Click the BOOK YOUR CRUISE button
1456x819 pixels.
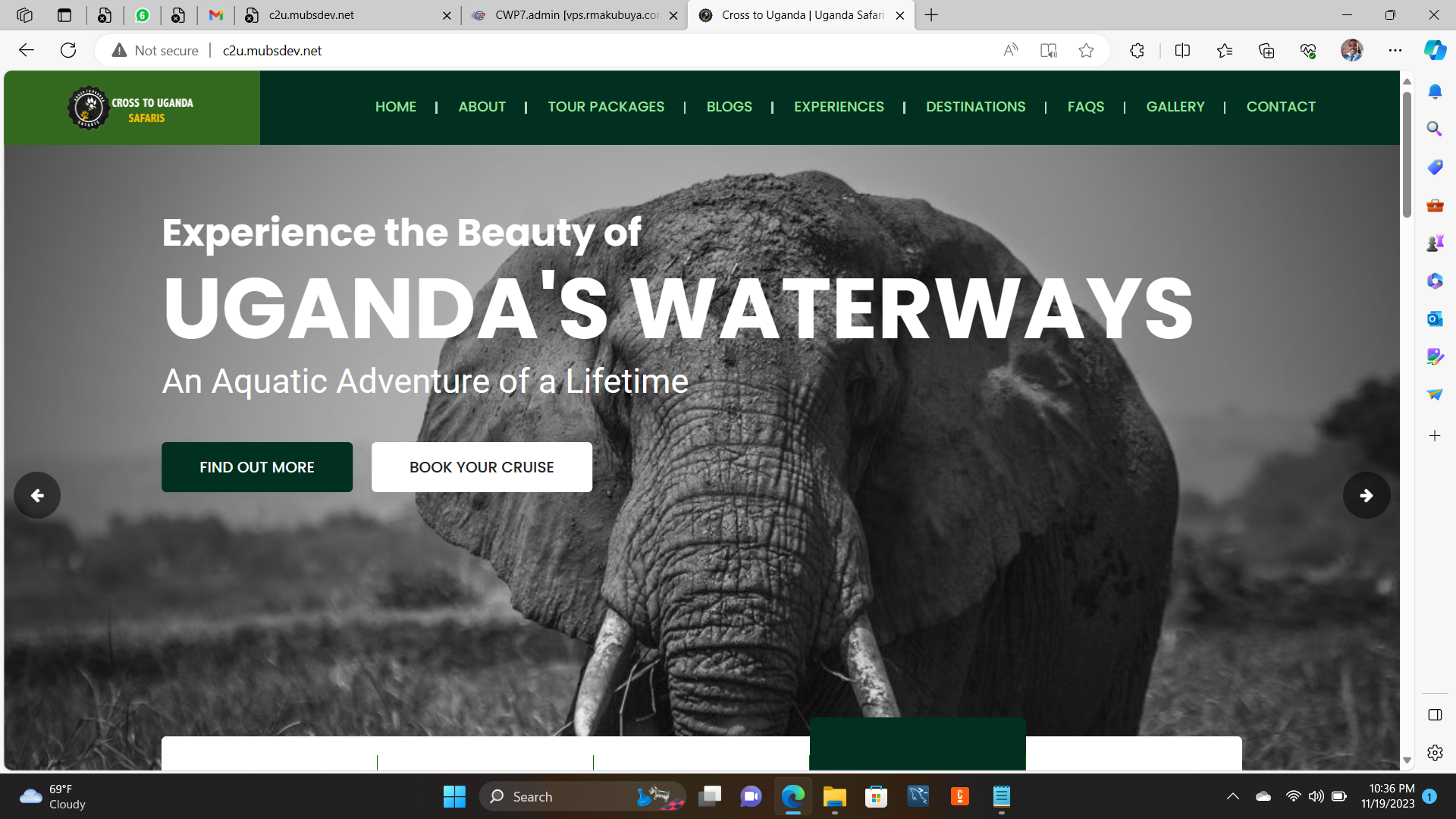point(482,467)
